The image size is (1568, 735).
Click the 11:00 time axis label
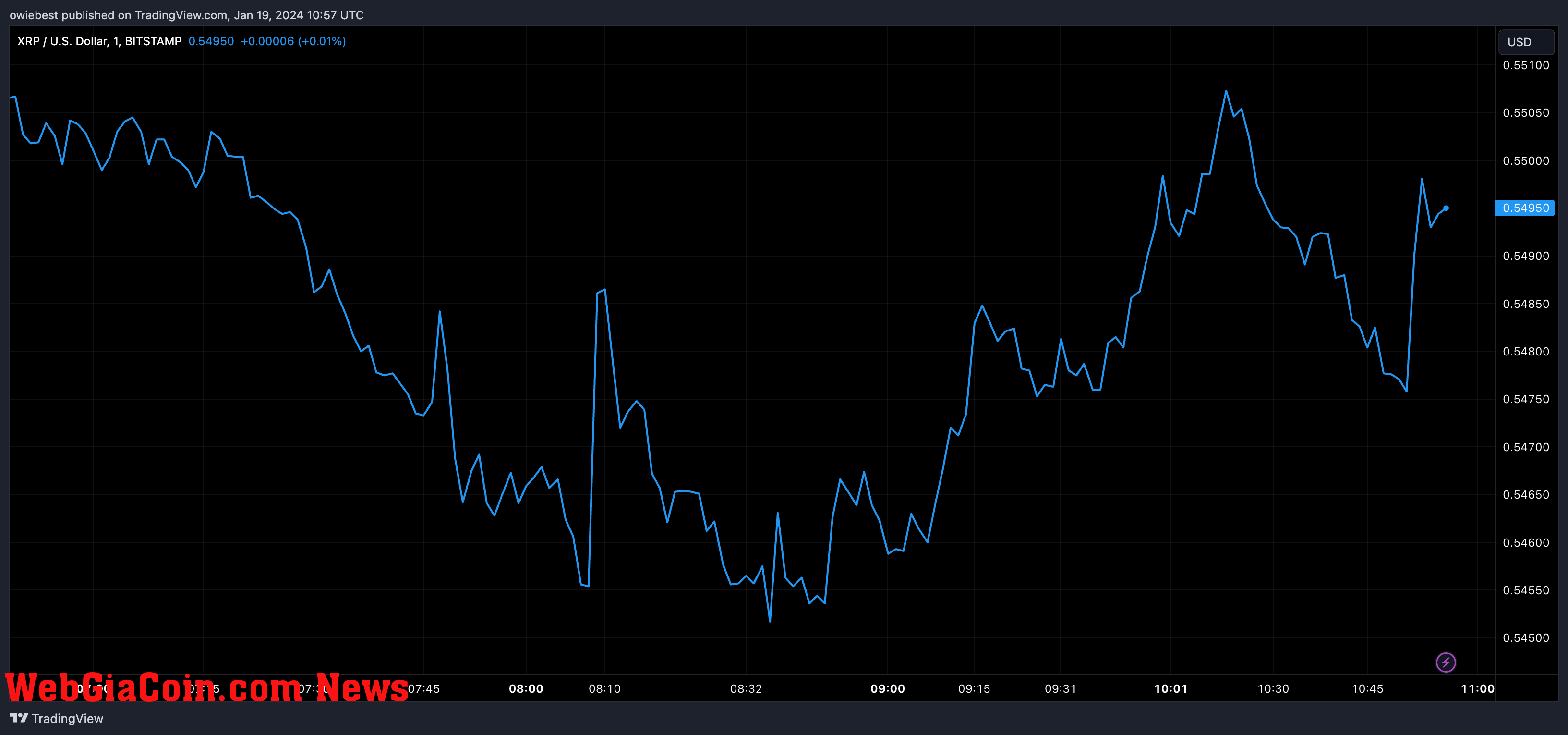[x=1477, y=689]
